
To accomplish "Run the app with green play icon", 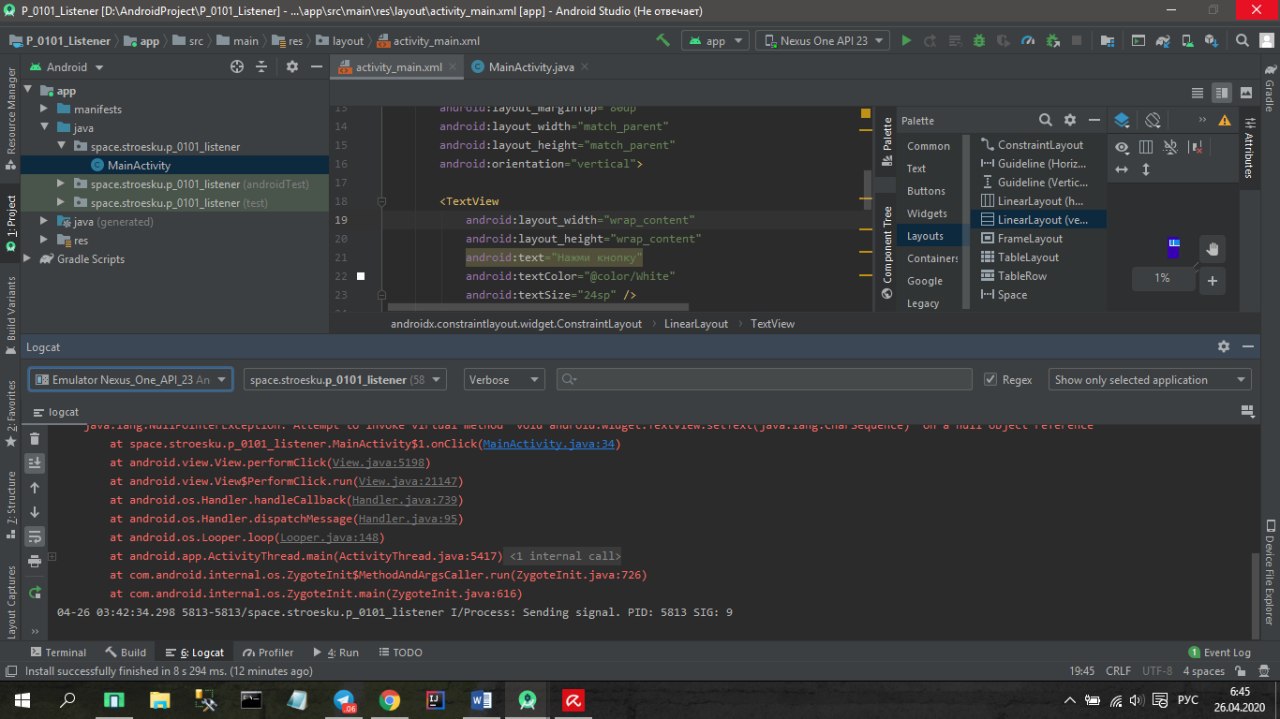I will (906, 41).
